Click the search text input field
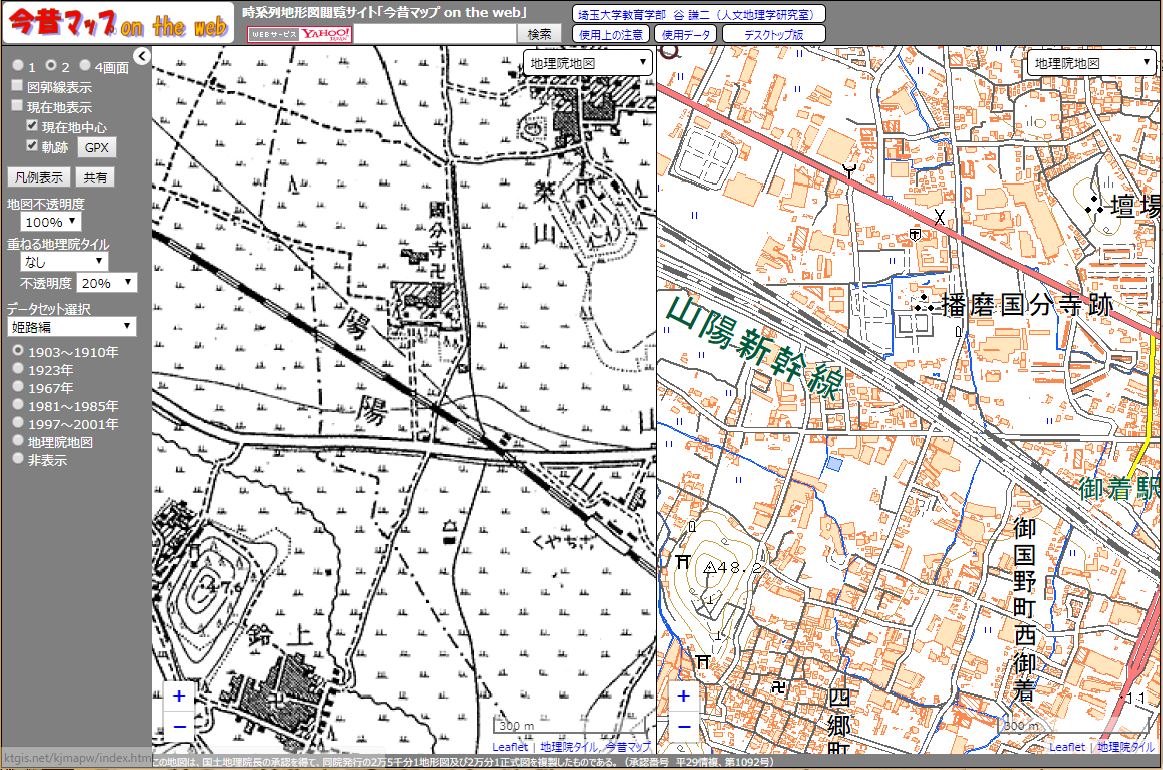The width and height of the screenshot is (1163, 770). coord(434,33)
